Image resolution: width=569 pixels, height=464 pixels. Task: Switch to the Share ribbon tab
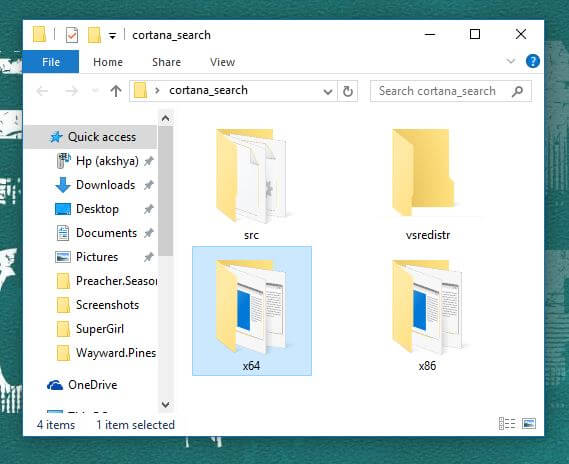166,62
